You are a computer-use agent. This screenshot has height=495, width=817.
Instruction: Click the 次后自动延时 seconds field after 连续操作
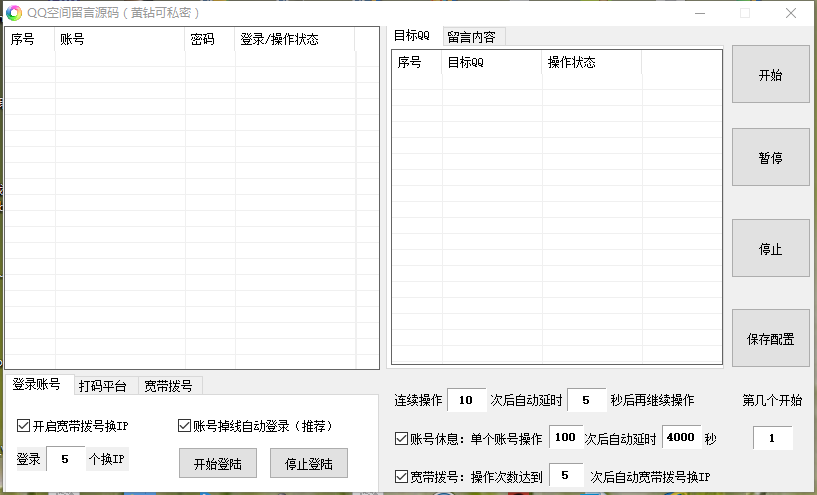tap(587, 400)
